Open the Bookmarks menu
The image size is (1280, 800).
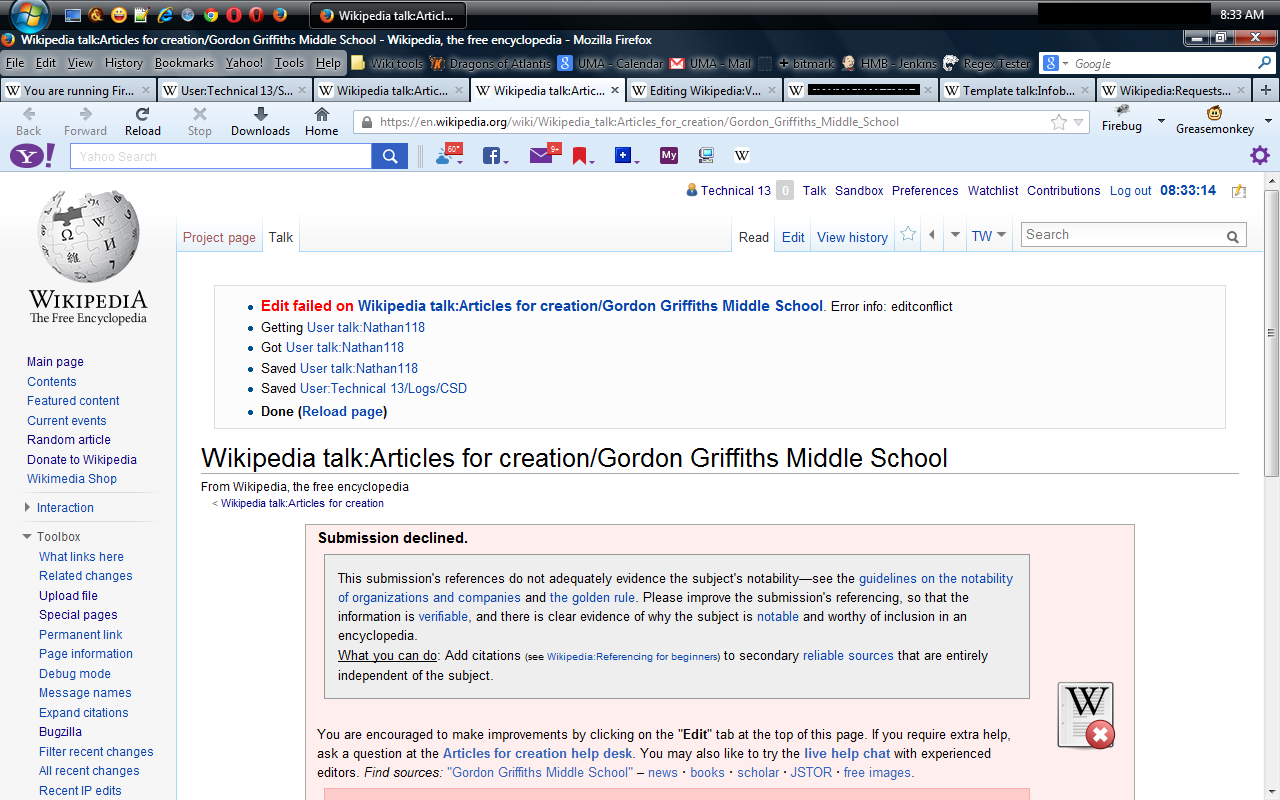click(x=184, y=63)
